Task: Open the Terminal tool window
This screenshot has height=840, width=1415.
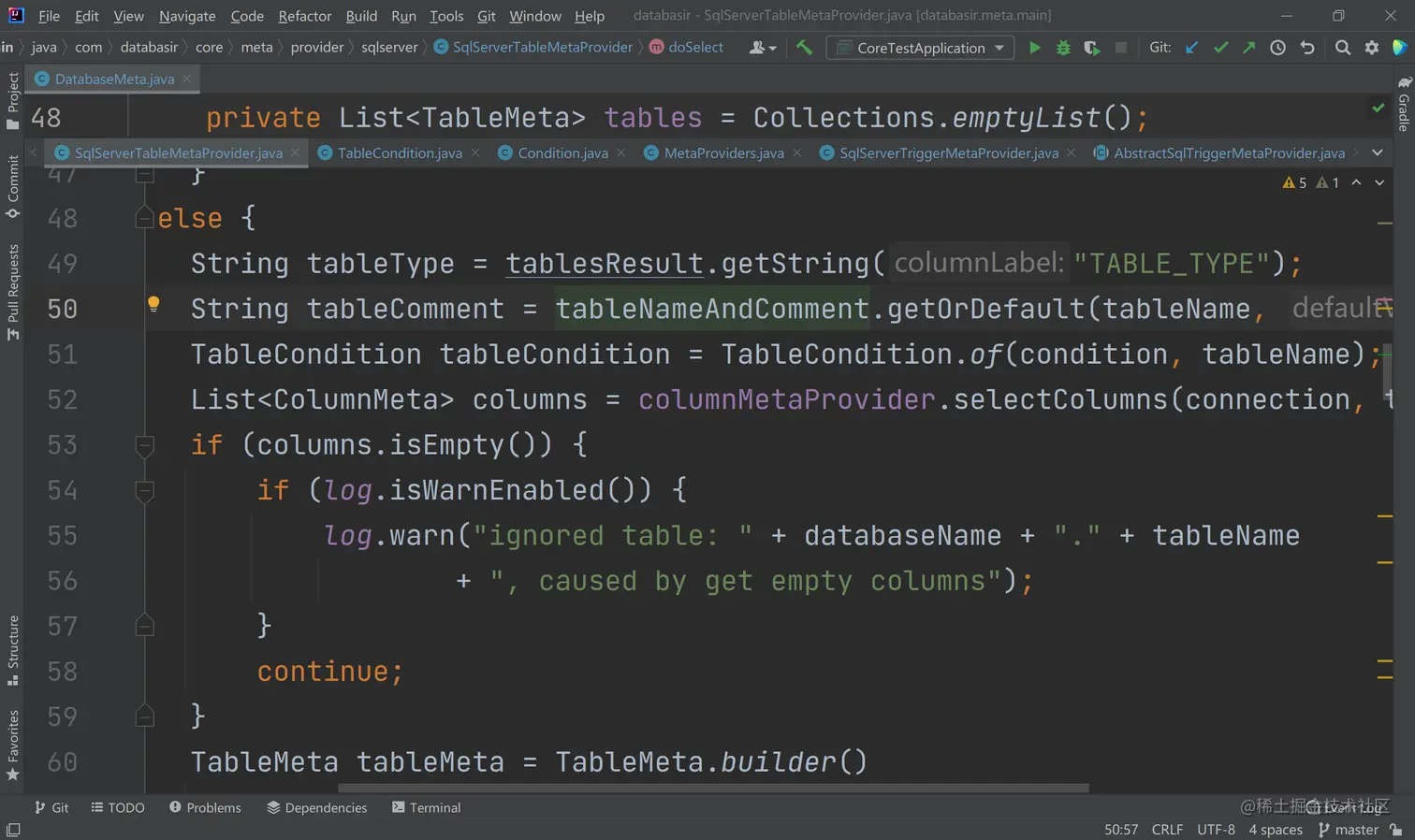Action: pos(426,807)
